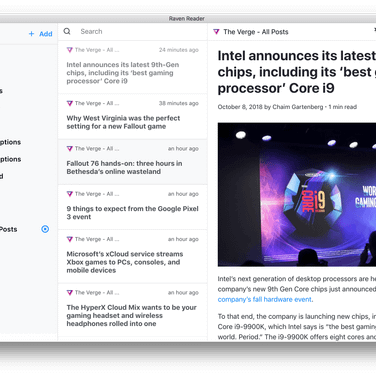
Task: Click the Verge icon on West Virginia item
Action: pos(70,103)
